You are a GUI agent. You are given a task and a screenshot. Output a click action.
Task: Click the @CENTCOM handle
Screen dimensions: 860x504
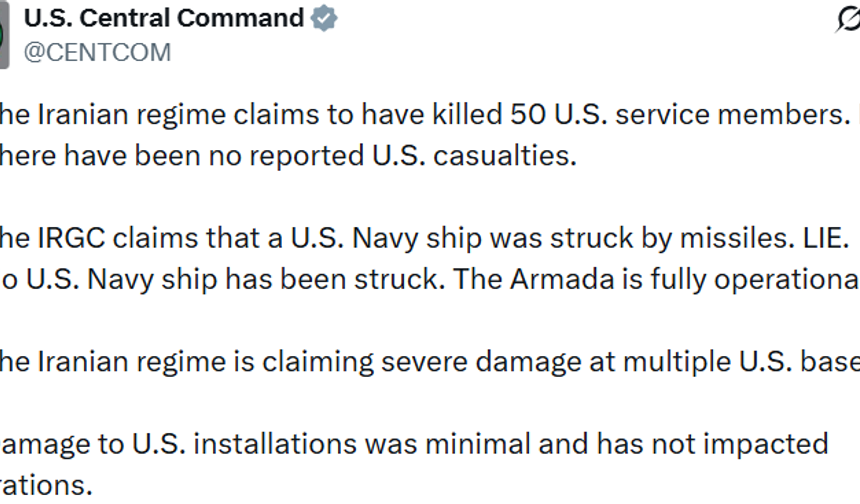pyautogui.click(x=97, y=52)
